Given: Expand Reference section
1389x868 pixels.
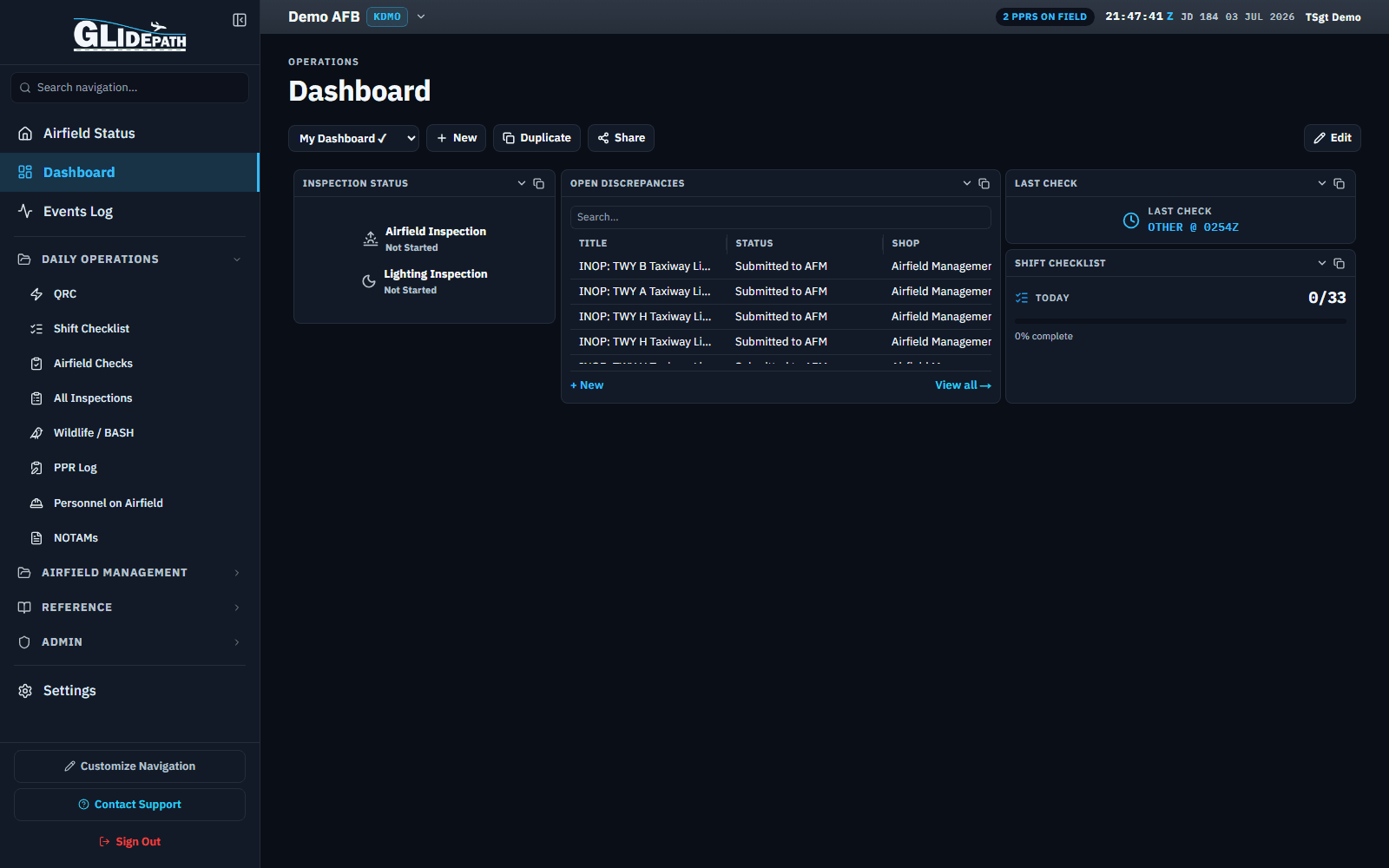Looking at the screenshot, I should coord(129,608).
